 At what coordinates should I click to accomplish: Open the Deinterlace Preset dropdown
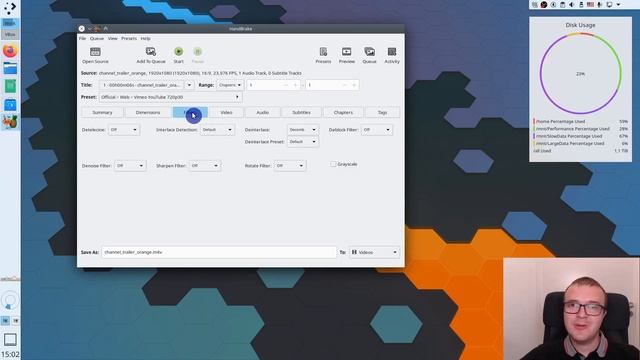(x=302, y=142)
